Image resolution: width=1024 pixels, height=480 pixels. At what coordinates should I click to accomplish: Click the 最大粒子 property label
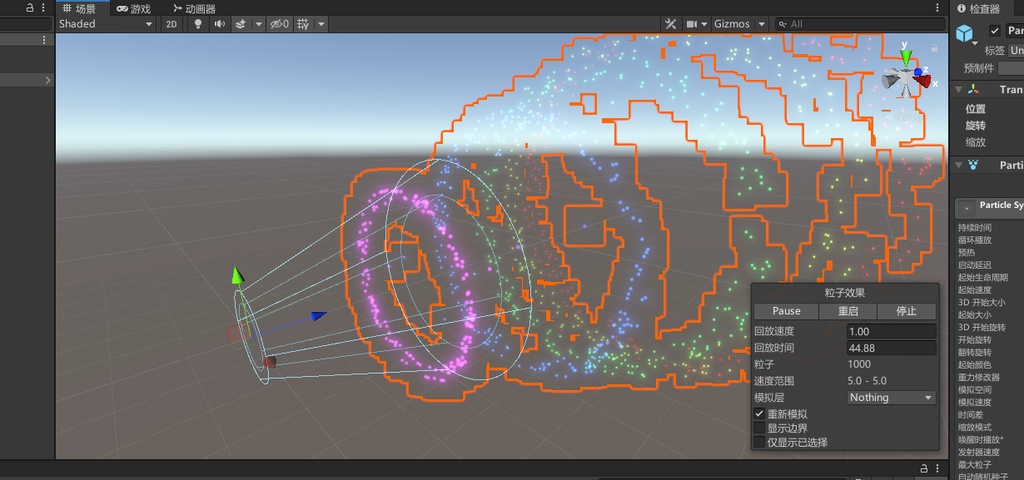[x=974, y=464]
